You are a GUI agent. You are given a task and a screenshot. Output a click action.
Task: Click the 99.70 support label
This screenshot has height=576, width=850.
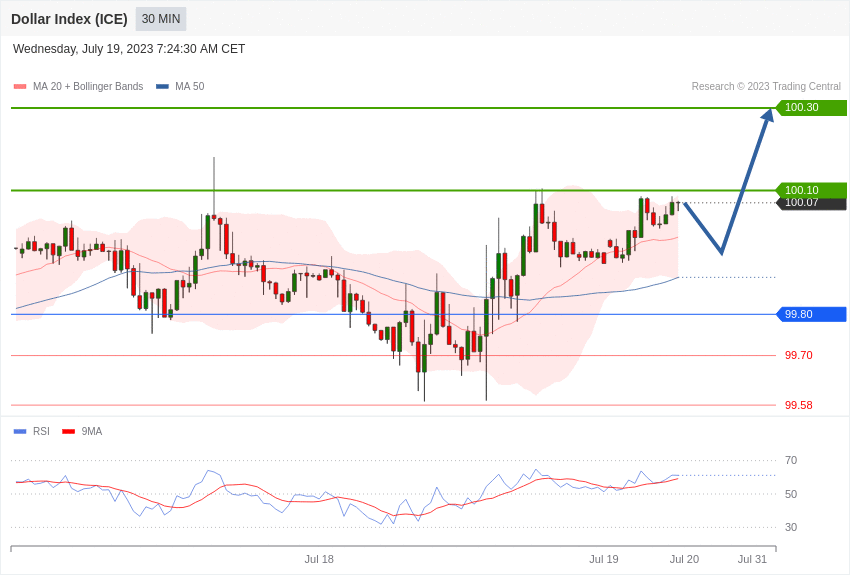799,355
